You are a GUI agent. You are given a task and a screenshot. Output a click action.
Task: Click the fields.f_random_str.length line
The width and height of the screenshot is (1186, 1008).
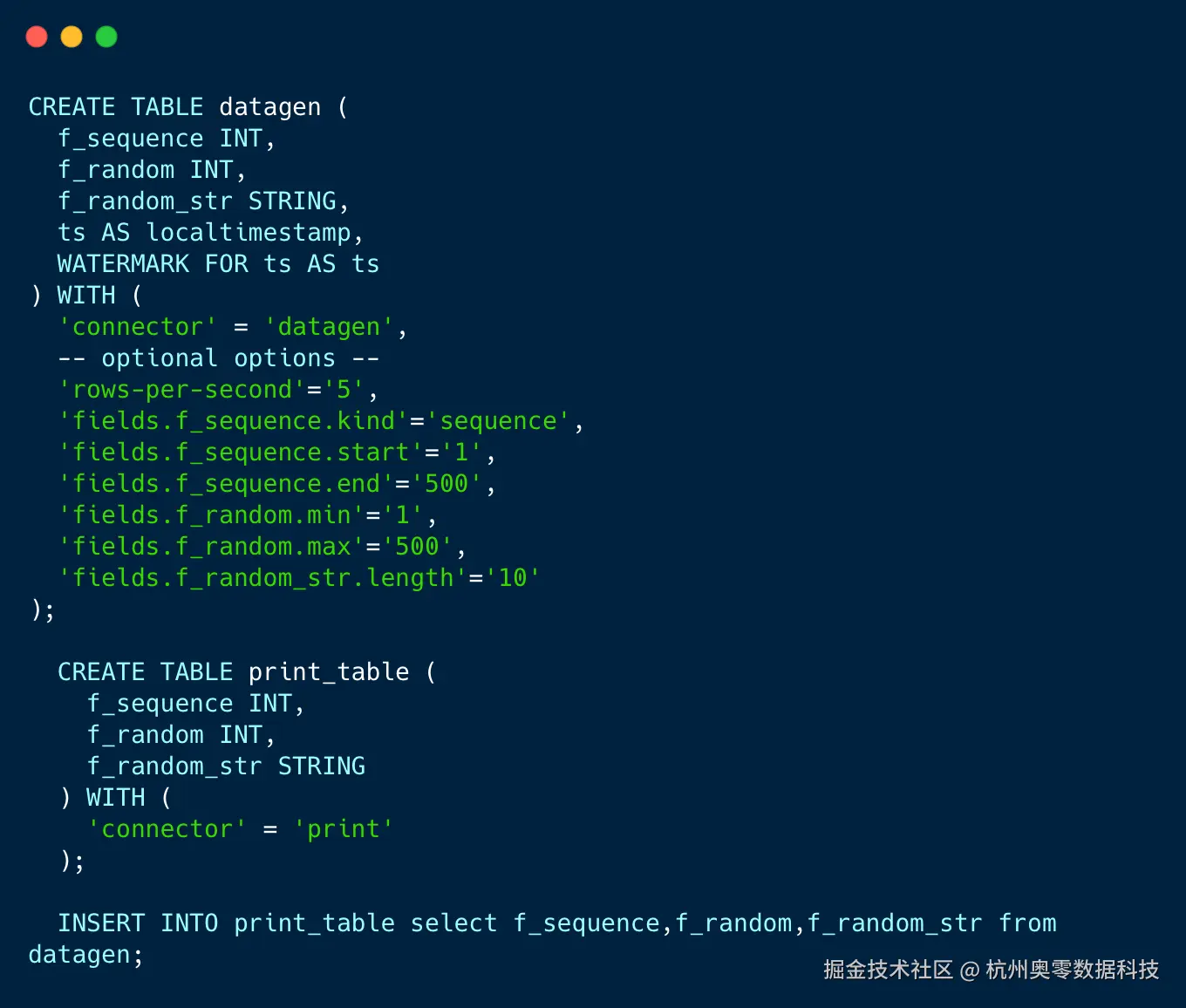pos(298,578)
